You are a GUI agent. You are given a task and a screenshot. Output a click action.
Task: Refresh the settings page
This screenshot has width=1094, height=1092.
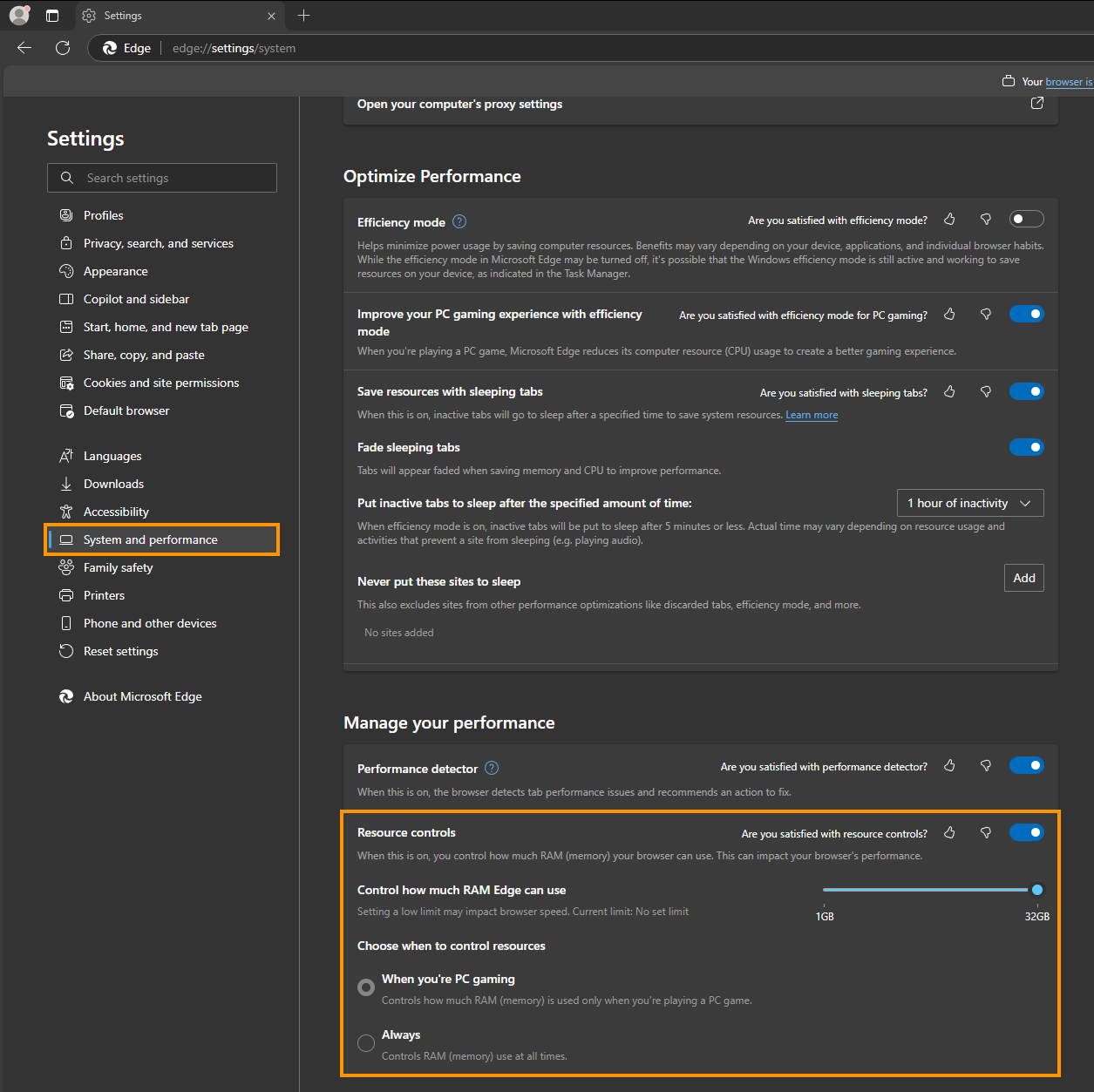[x=63, y=48]
